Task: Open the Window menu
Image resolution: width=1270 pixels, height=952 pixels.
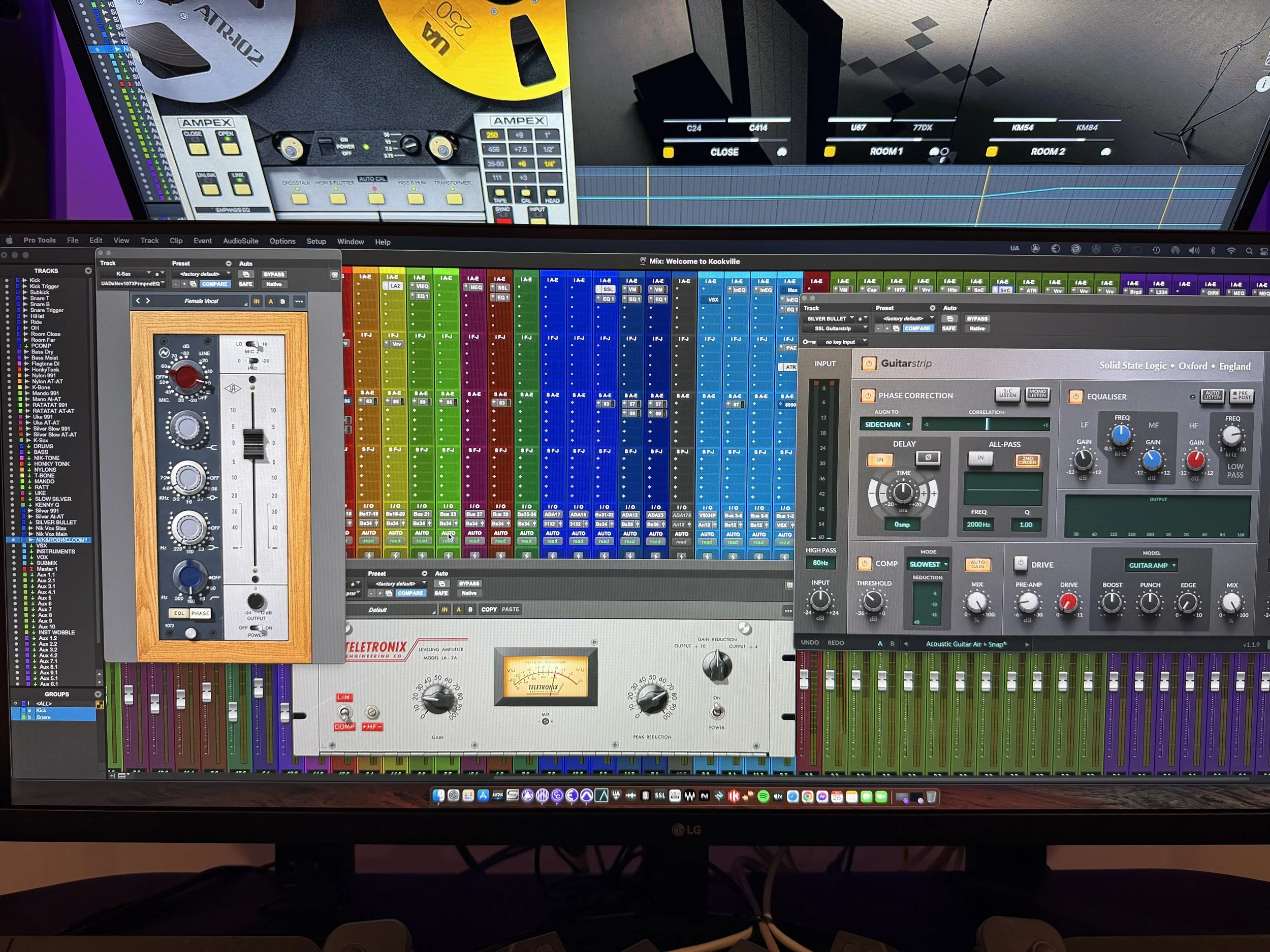Action: pyautogui.click(x=350, y=242)
